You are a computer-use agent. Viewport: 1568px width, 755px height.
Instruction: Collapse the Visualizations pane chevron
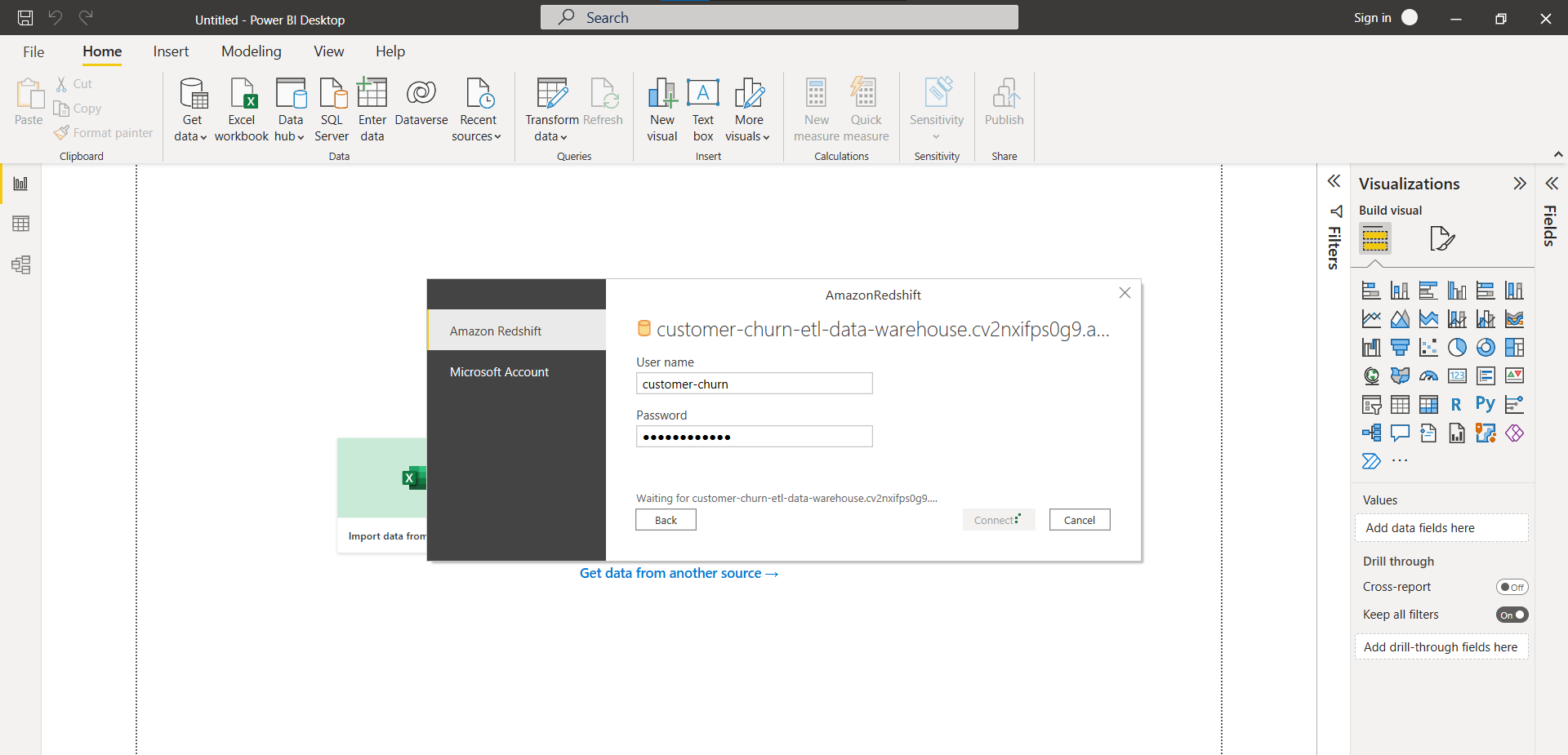pos(1519,184)
